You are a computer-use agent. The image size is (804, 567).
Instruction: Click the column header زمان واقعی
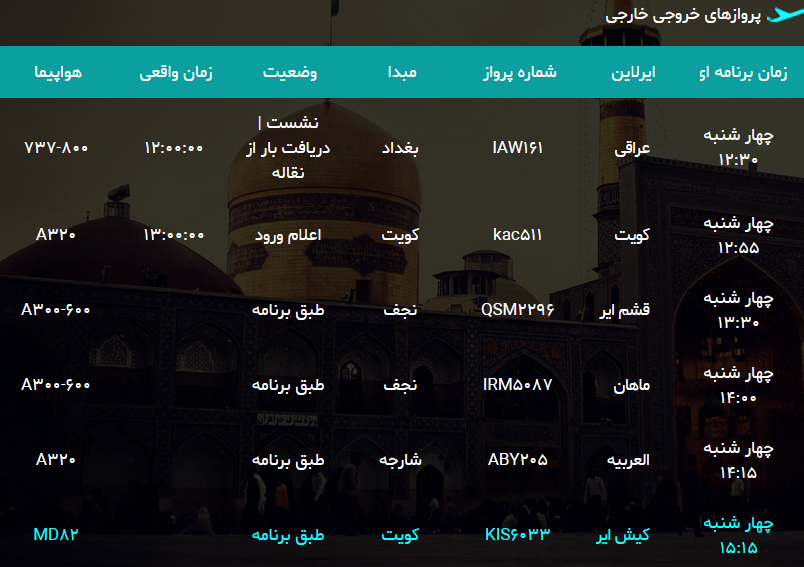tap(176, 72)
